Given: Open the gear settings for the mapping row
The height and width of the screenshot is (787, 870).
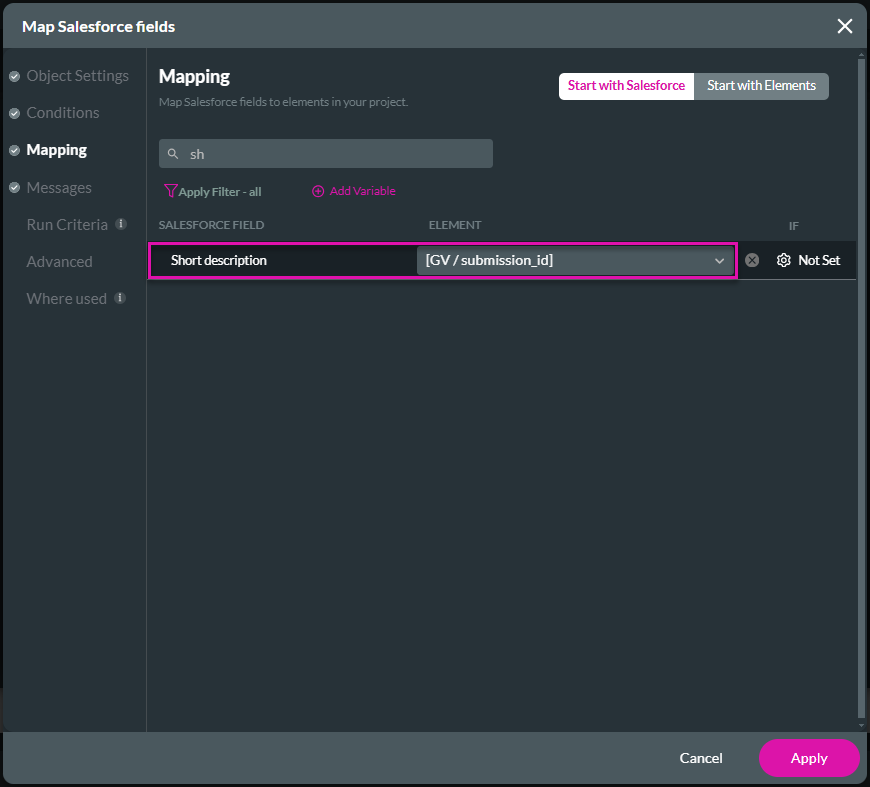Looking at the screenshot, I should pos(783,260).
